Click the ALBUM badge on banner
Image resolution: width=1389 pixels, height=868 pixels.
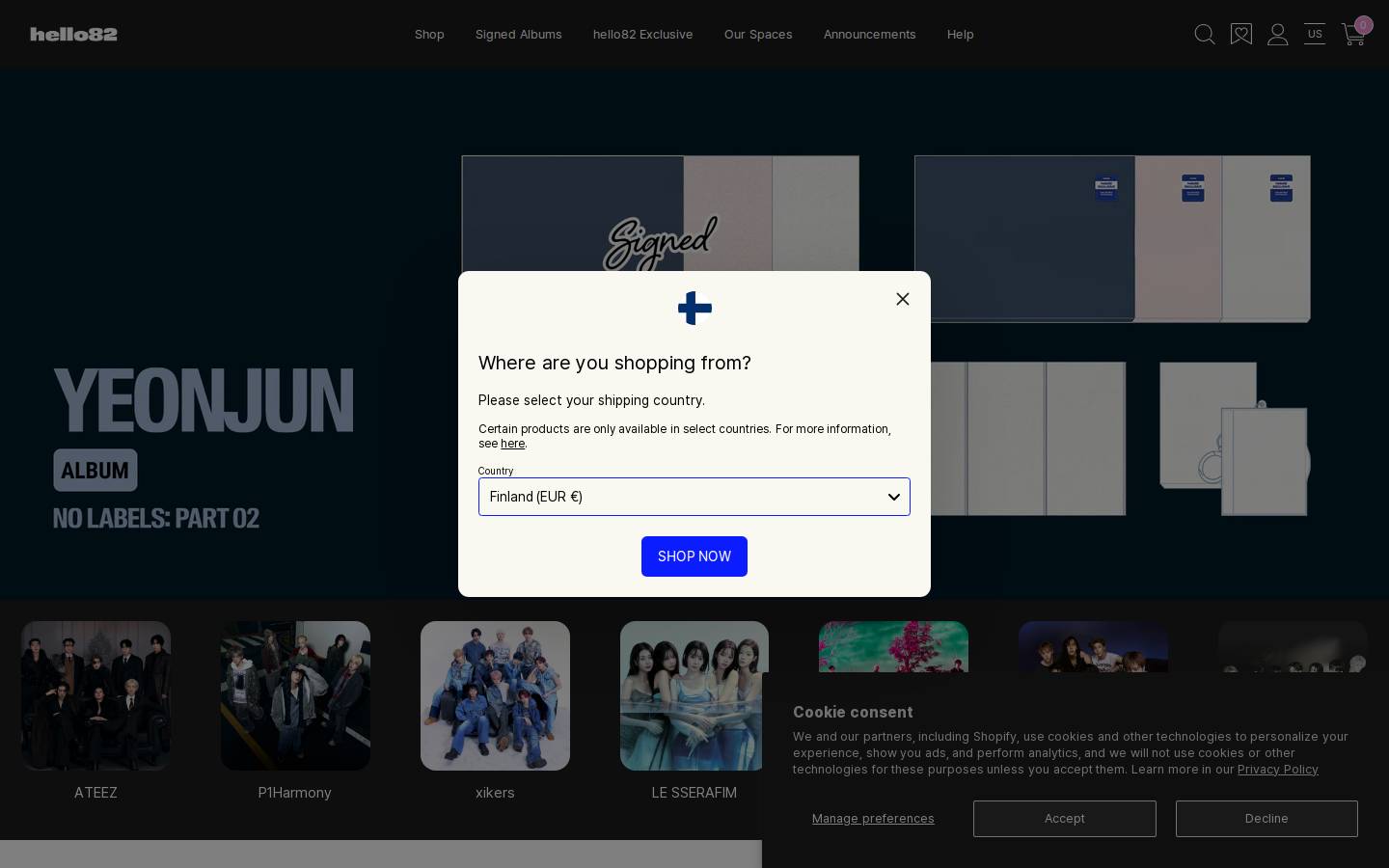click(x=95, y=471)
